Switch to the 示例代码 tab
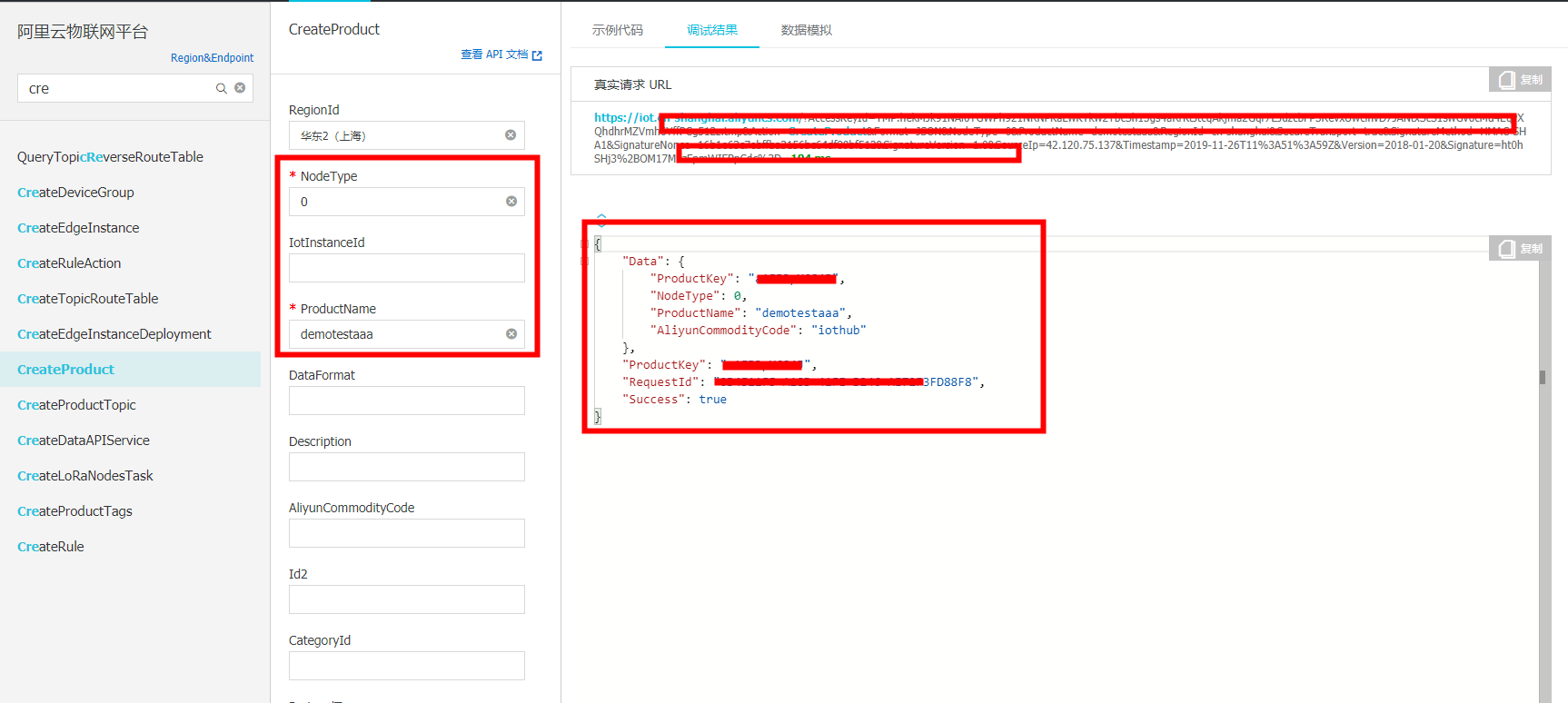Screen dimensions: 1568x703 pos(618,30)
